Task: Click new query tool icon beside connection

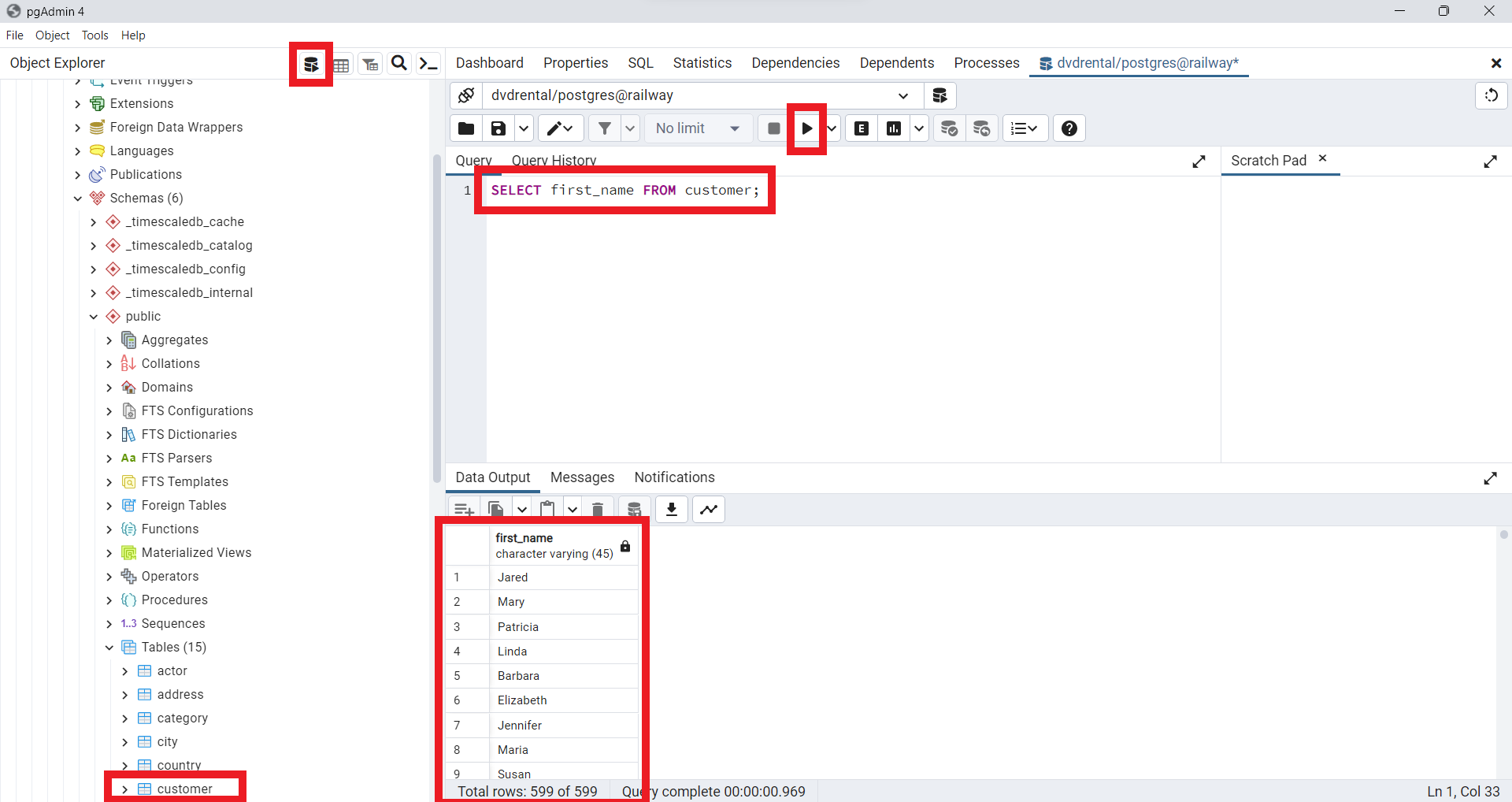Action: click(939, 95)
